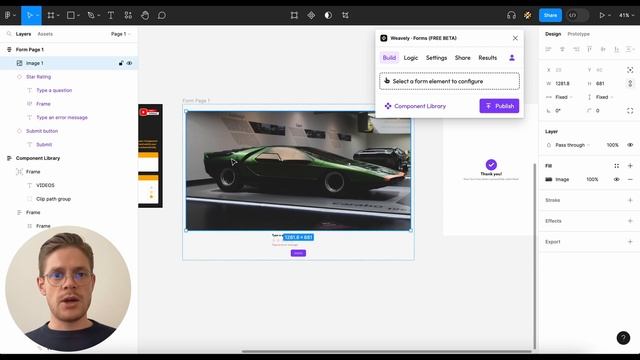The image size is (640, 360).
Task: Click the purple Publish button
Action: (x=499, y=106)
